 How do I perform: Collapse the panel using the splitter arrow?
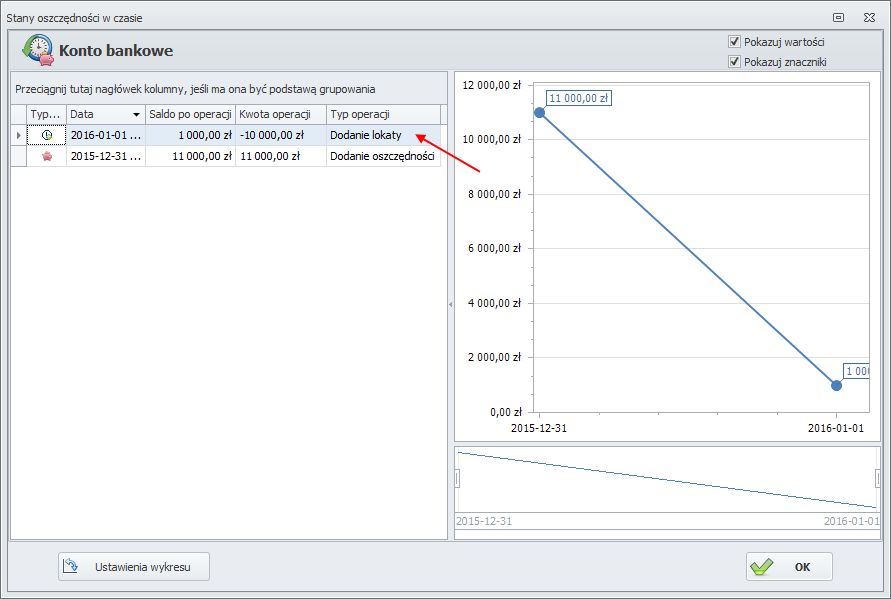coord(450,303)
